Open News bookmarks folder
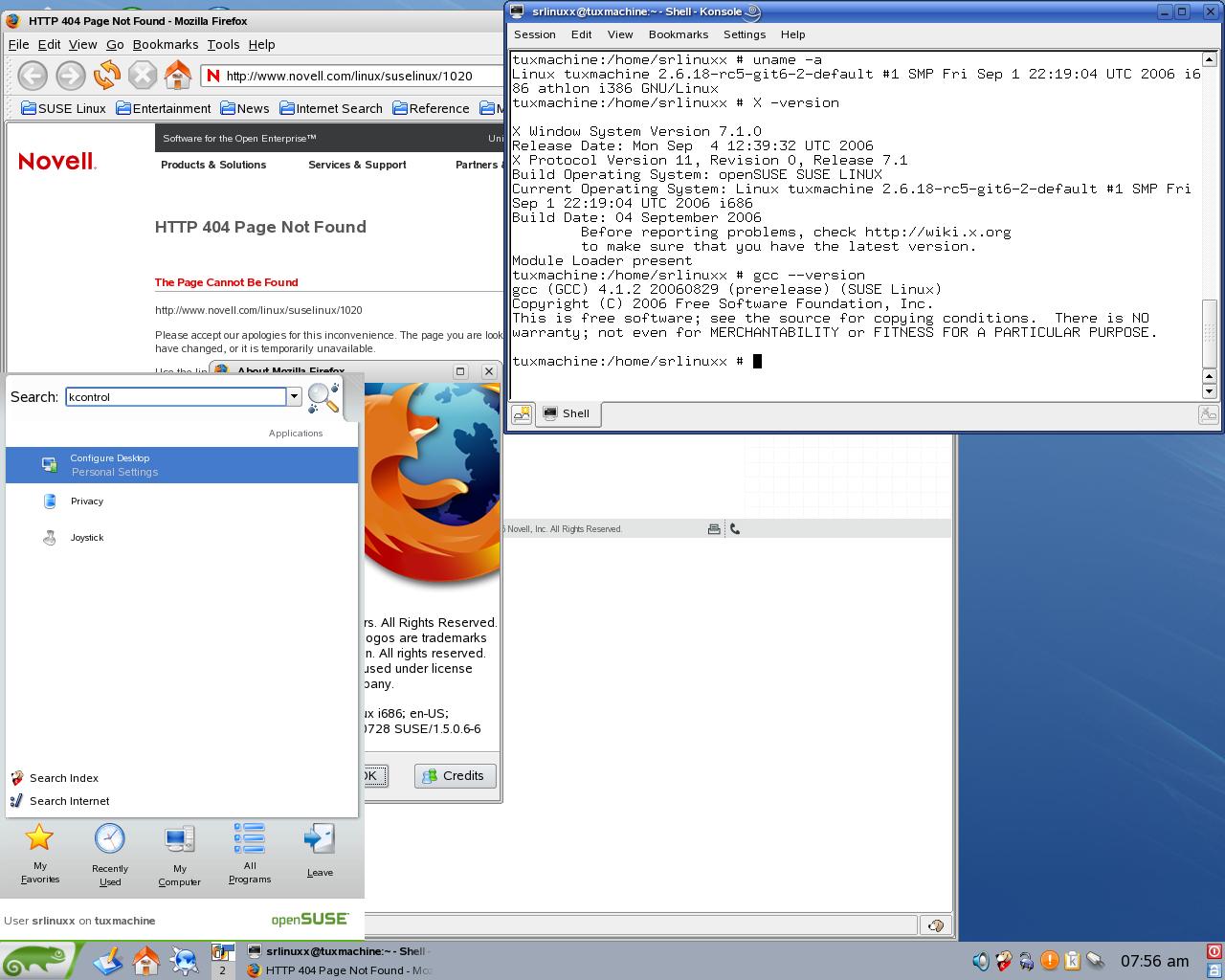 pyautogui.click(x=245, y=108)
